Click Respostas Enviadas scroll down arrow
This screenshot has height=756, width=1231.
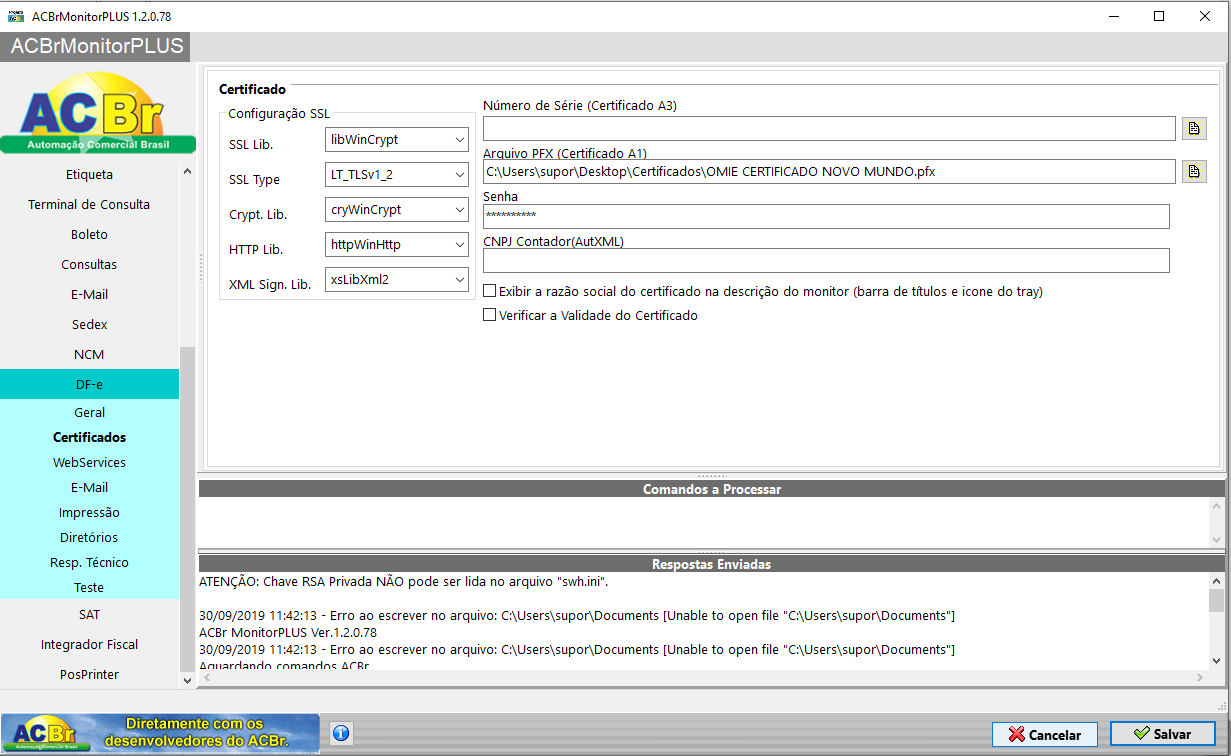(x=1216, y=660)
